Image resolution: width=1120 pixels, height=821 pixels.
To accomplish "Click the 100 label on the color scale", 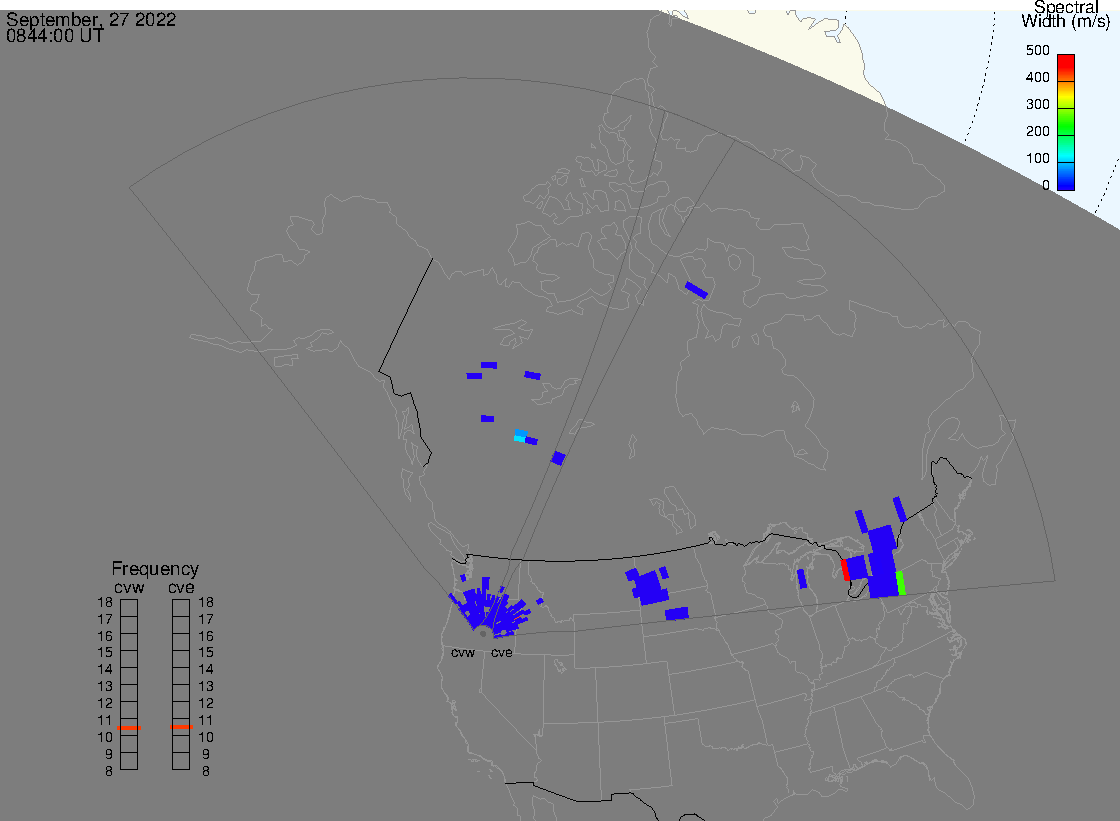I will (x=1037, y=159).
